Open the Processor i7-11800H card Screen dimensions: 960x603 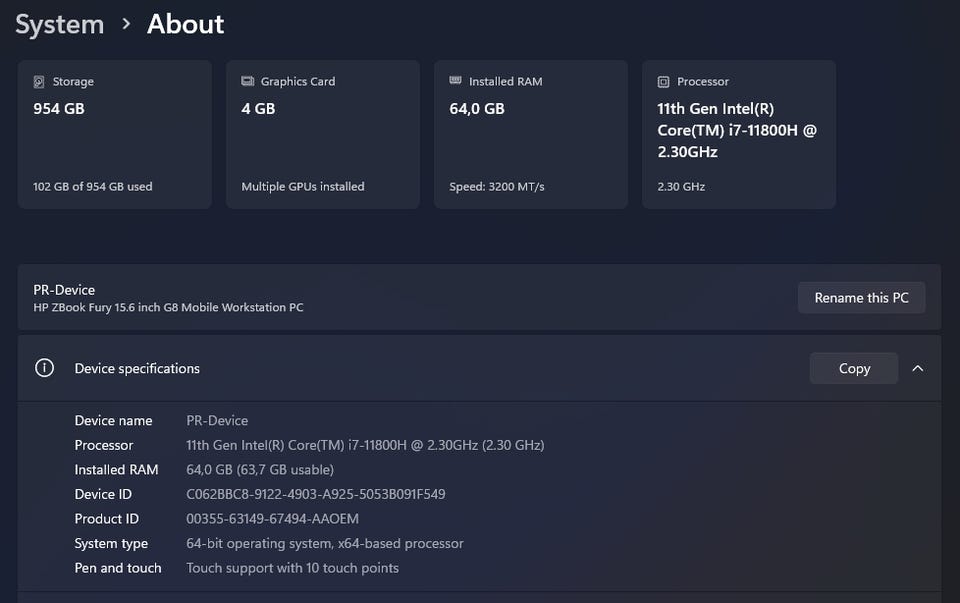[x=739, y=134]
